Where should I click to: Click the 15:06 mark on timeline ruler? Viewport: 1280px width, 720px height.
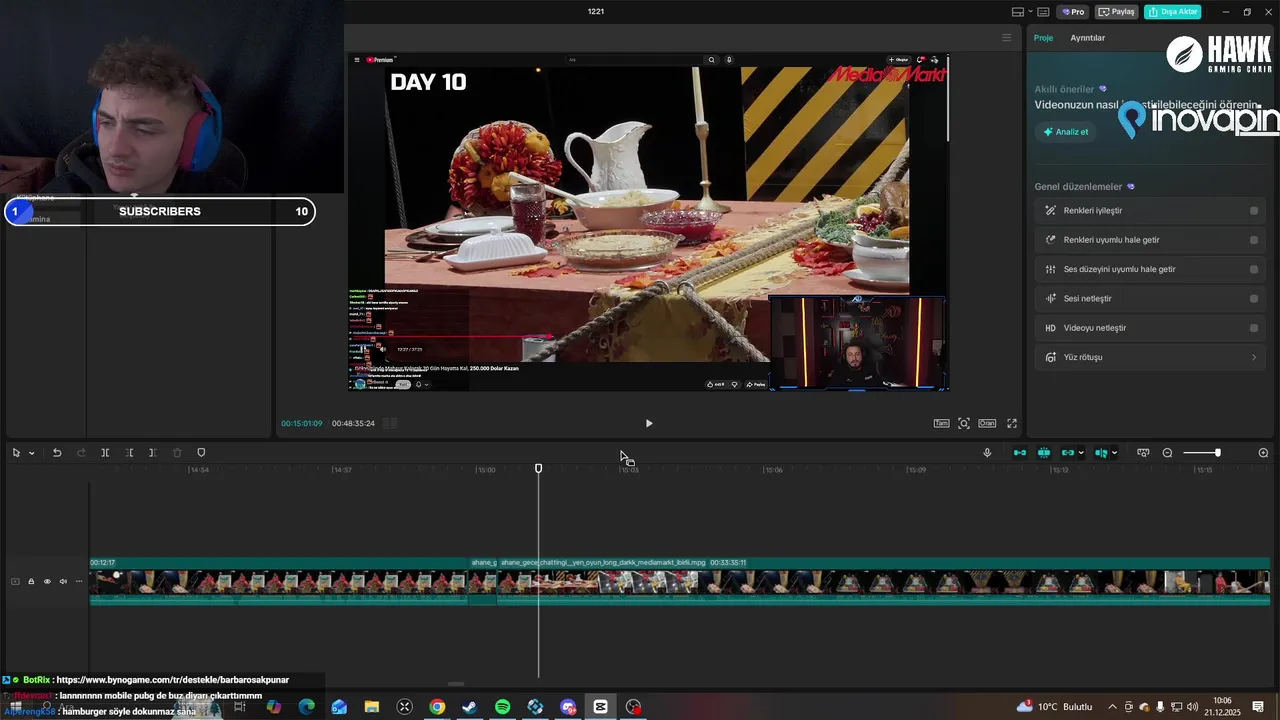click(774, 470)
